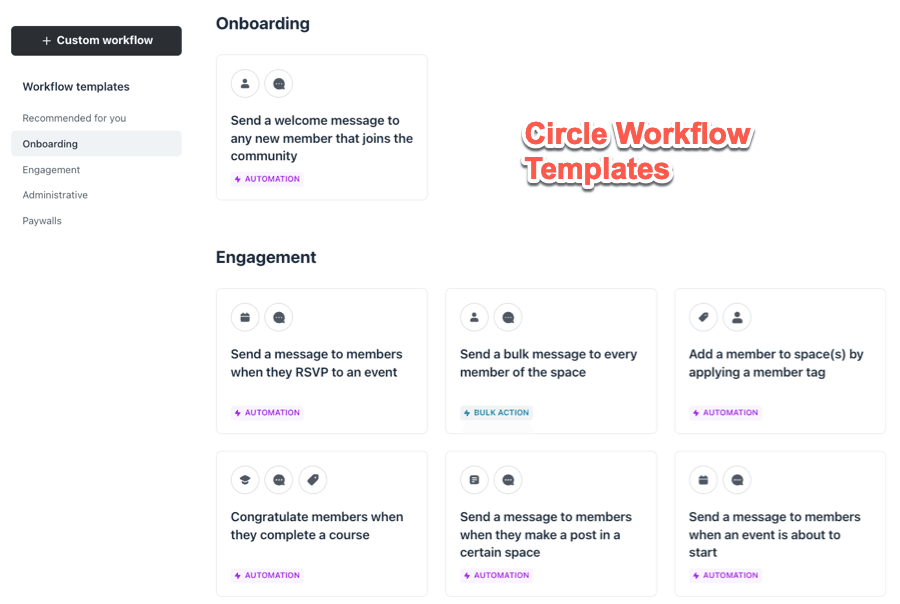Select the Onboarding sidebar item
900x604 pixels.
50,144
